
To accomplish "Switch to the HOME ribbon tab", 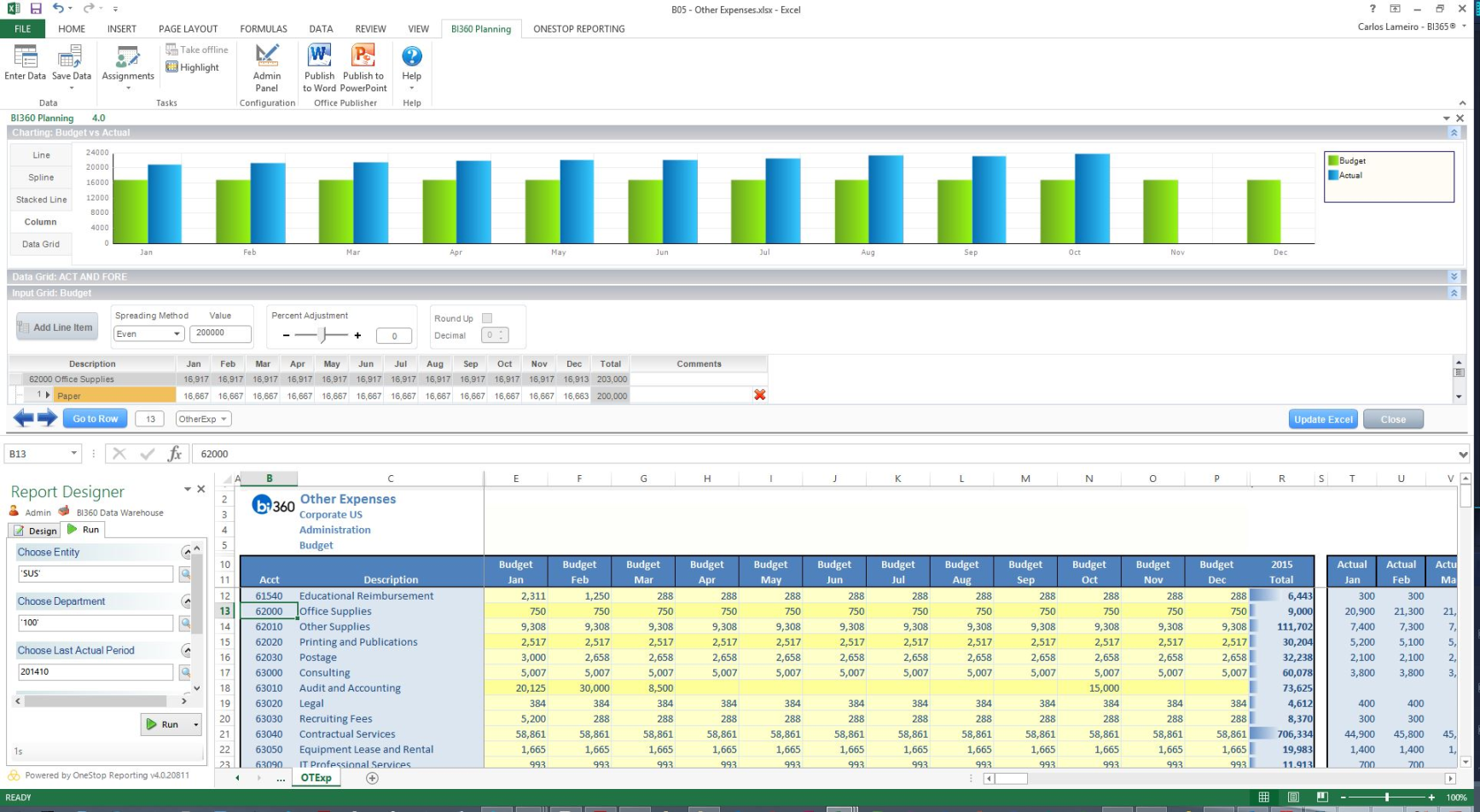I will (x=72, y=28).
